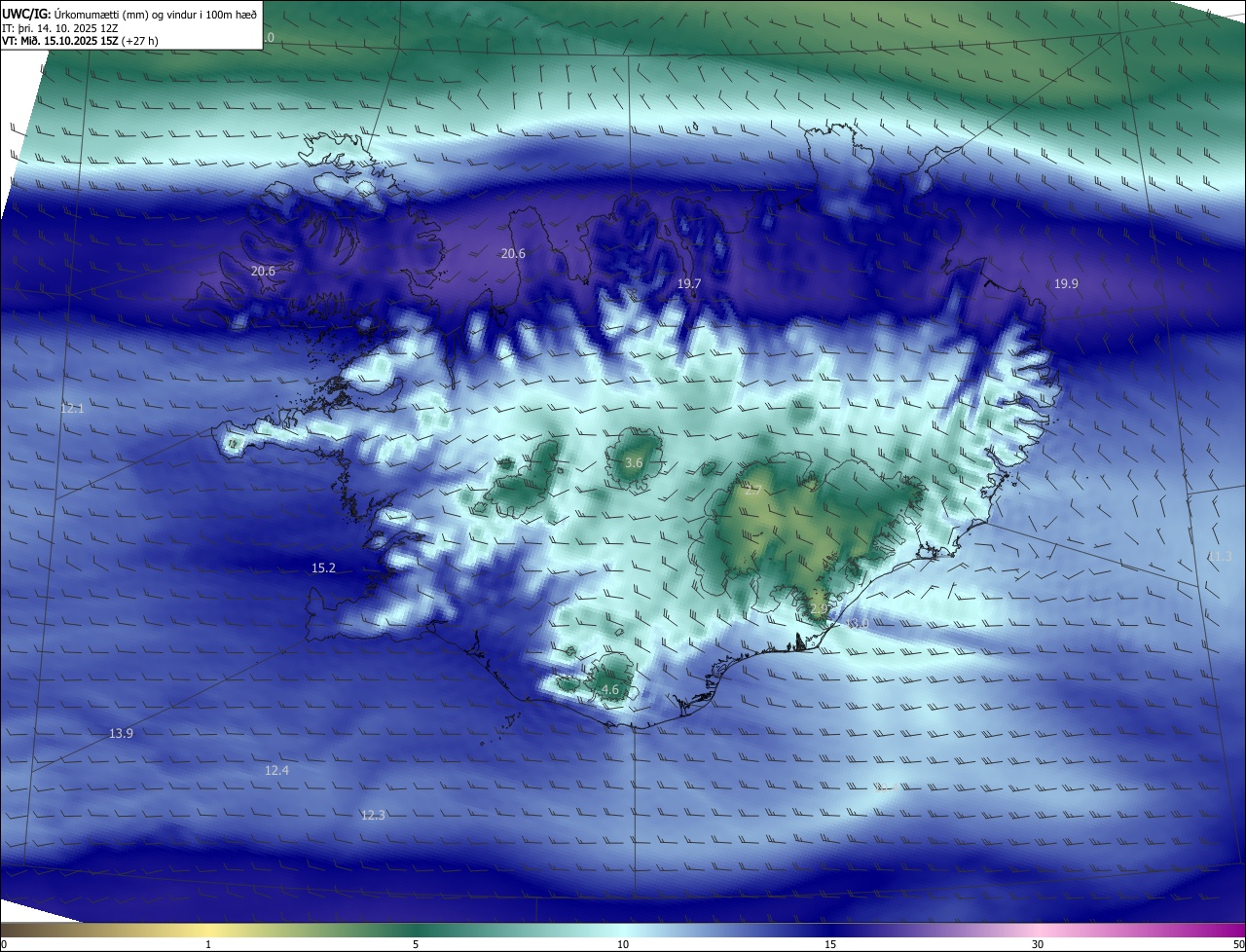The height and width of the screenshot is (952, 1246).
Task: Click the '1' tick on the color scale
Action: (x=208, y=944)
